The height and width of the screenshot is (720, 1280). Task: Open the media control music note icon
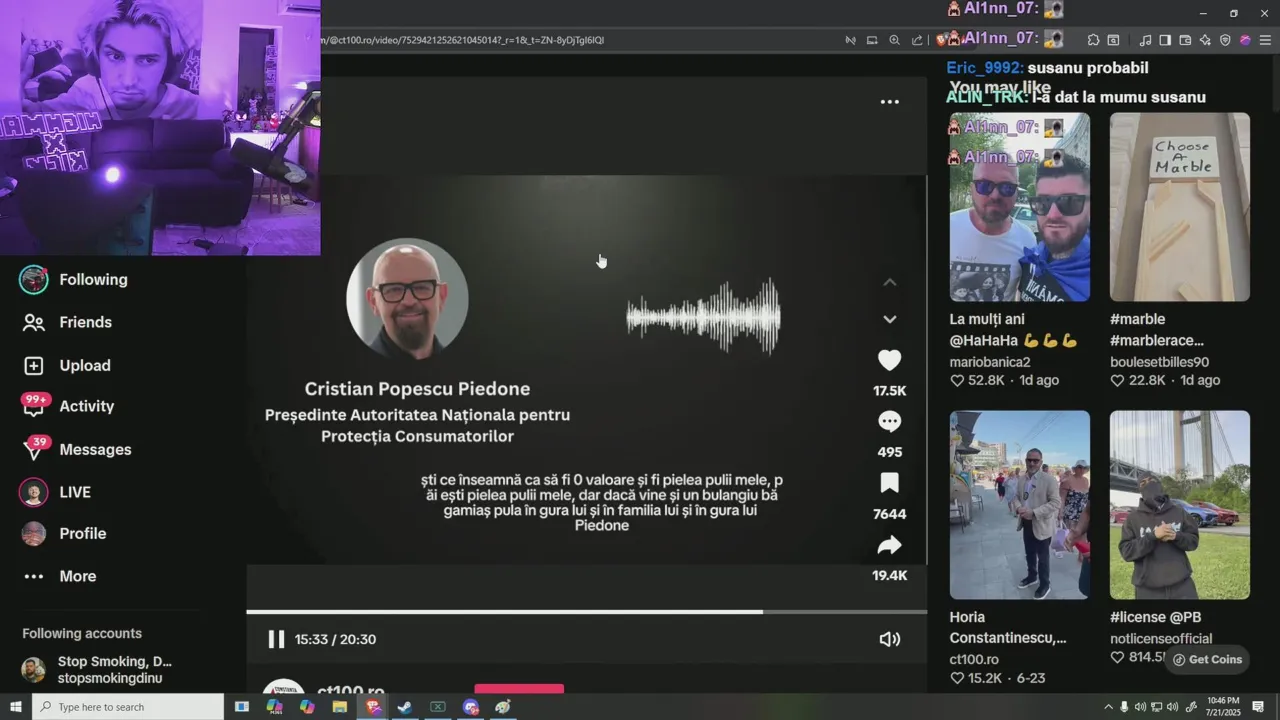1145,40
